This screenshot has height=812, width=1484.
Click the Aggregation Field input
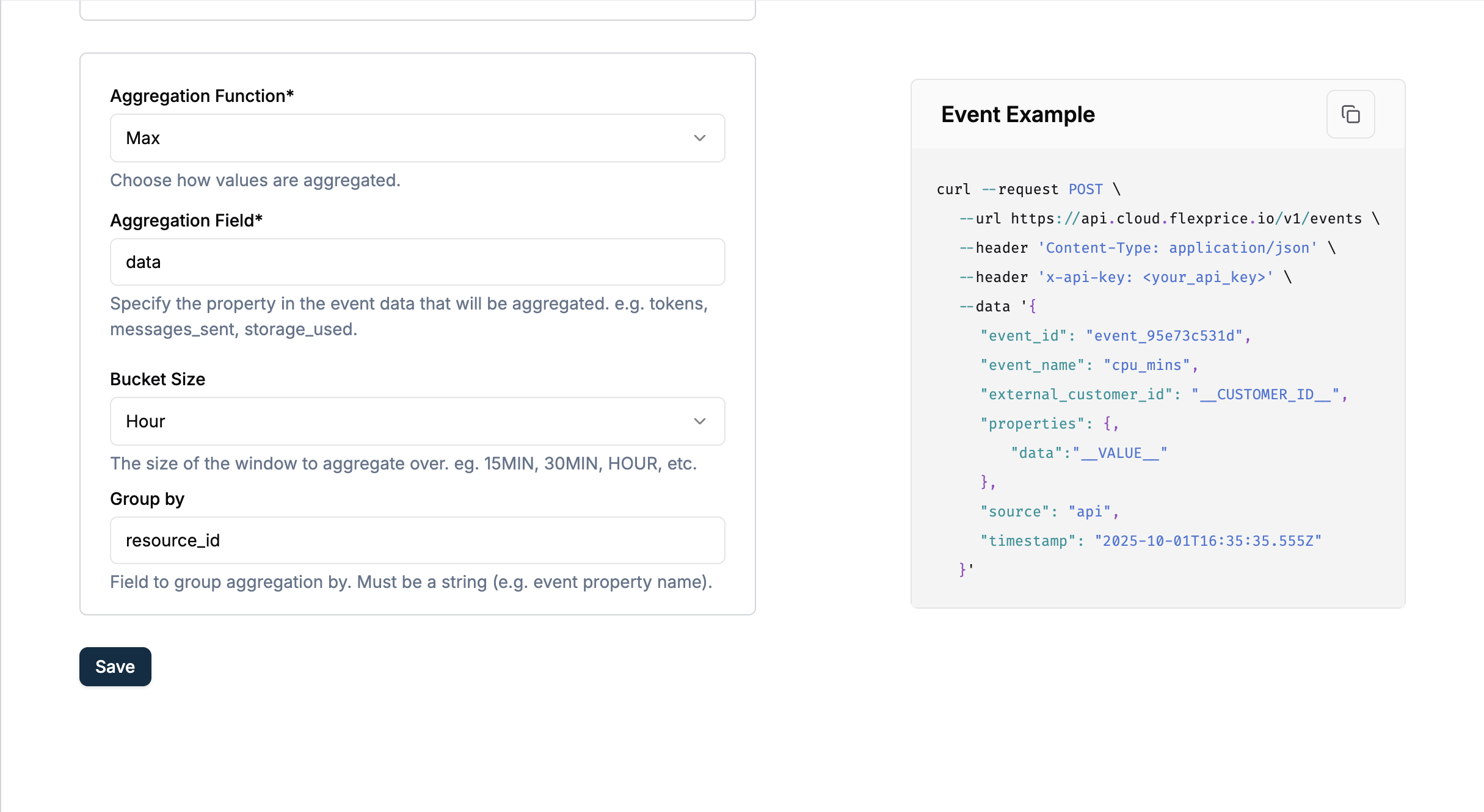coord(417,262)
